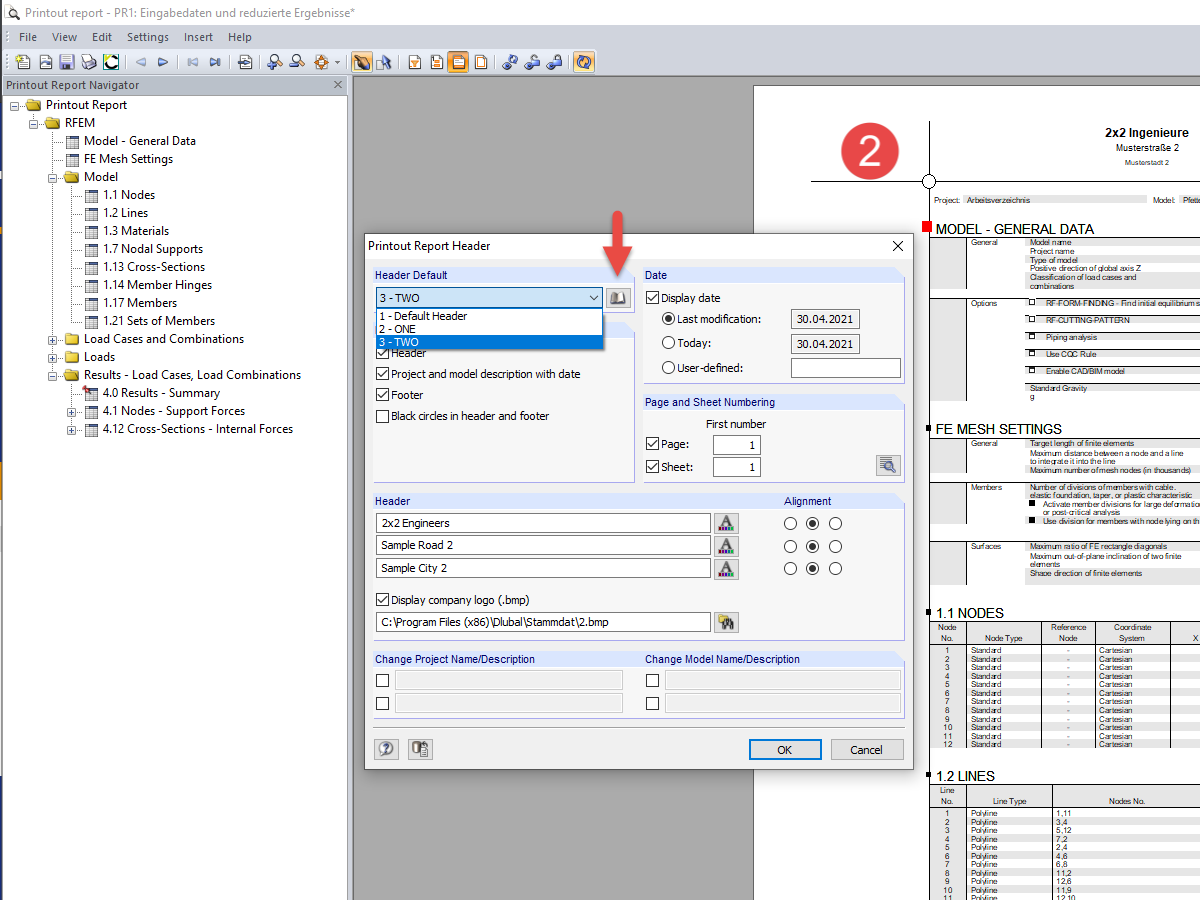Click the OK button
Image resolution: width=1200 pixels, height=900 pixels.
(785, 749)
